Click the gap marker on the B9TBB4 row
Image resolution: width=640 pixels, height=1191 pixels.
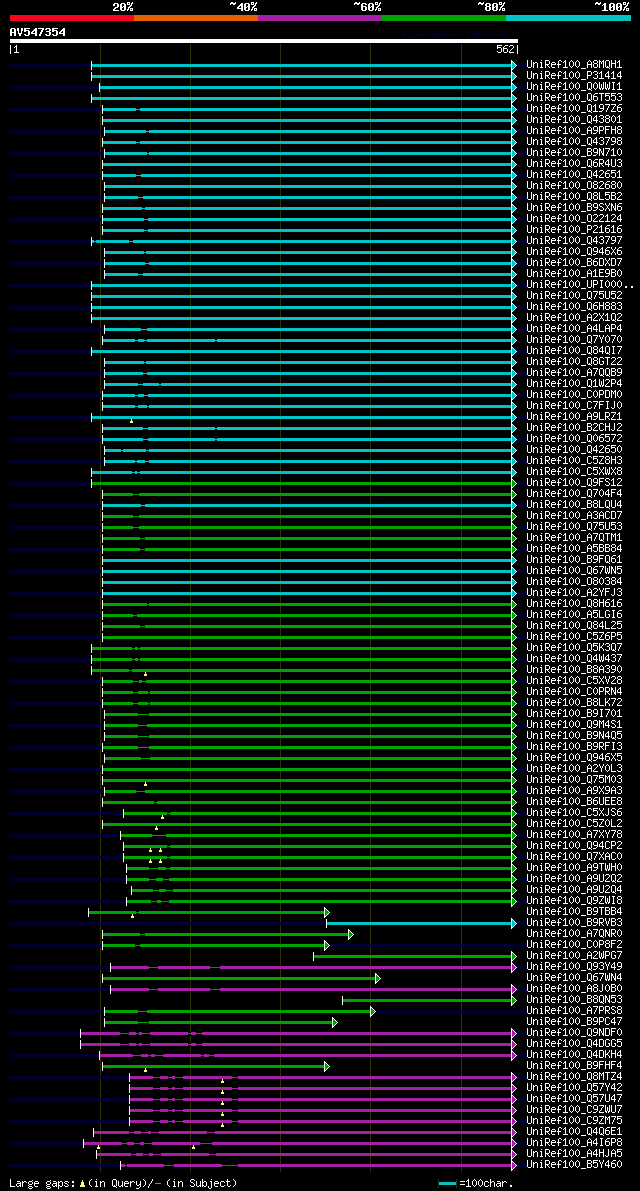[133, 916]
